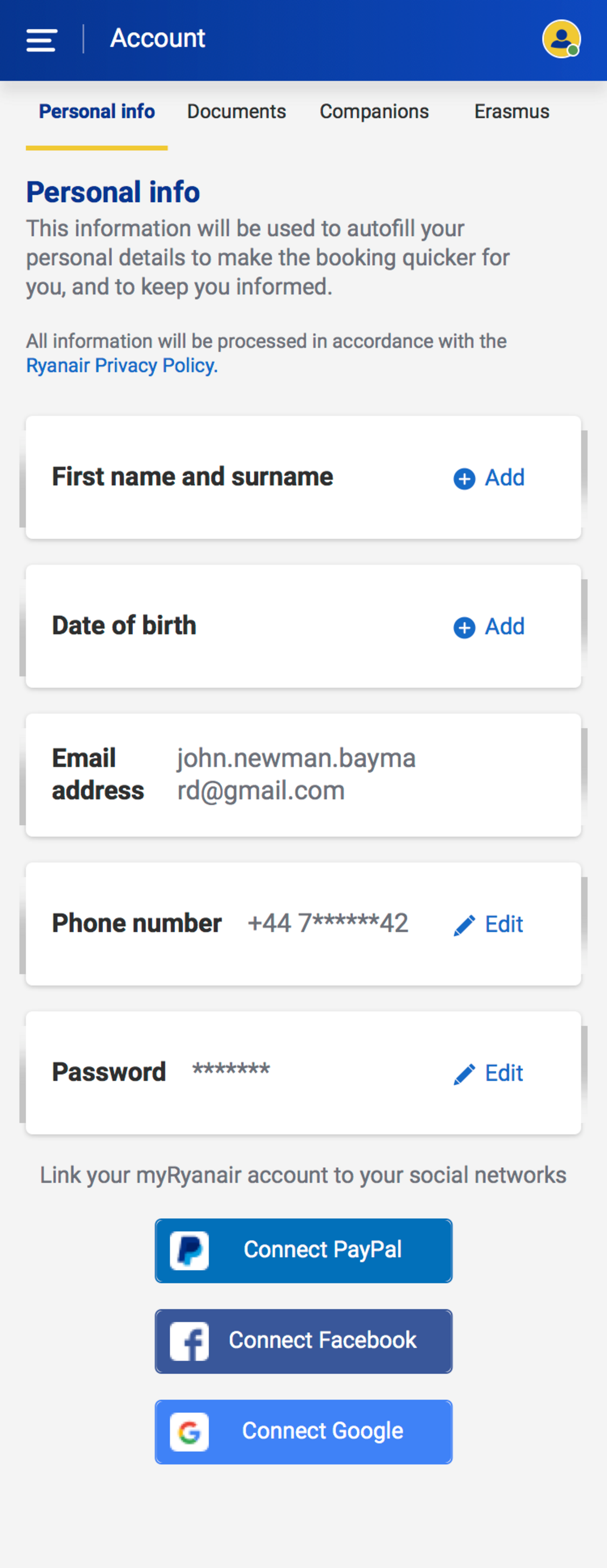
Task: Click the pencil icon to edit password
Action: tap(465, 1072)
